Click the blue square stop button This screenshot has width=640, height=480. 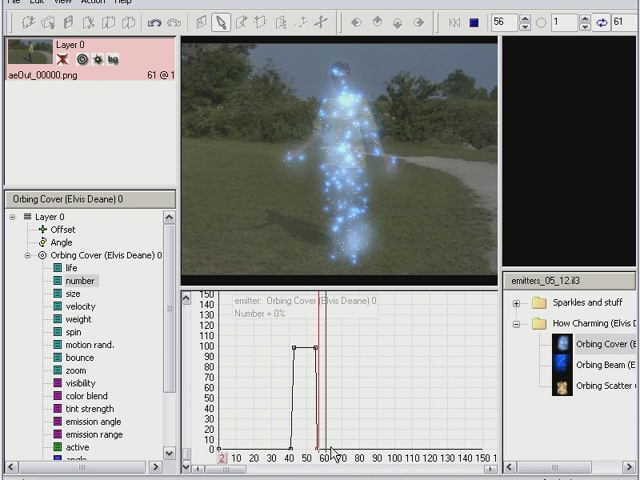[x=473, y=22]
